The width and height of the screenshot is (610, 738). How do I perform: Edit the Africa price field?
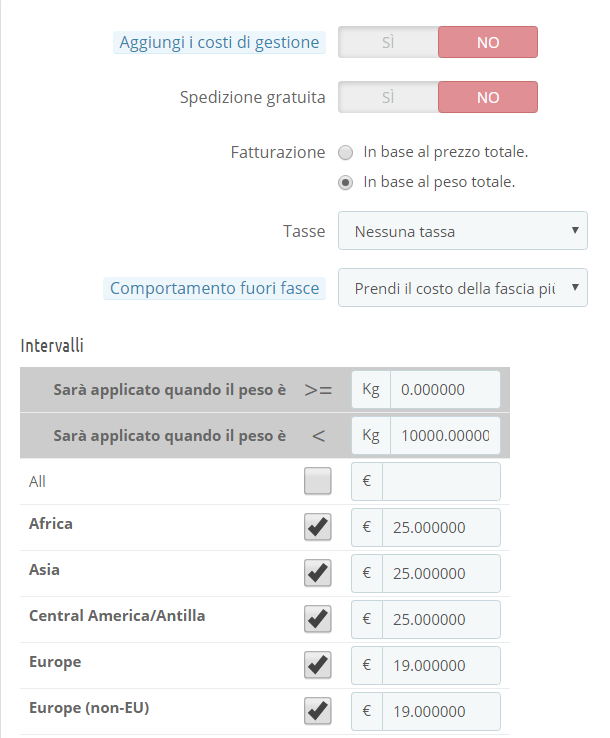pos(440,528)
